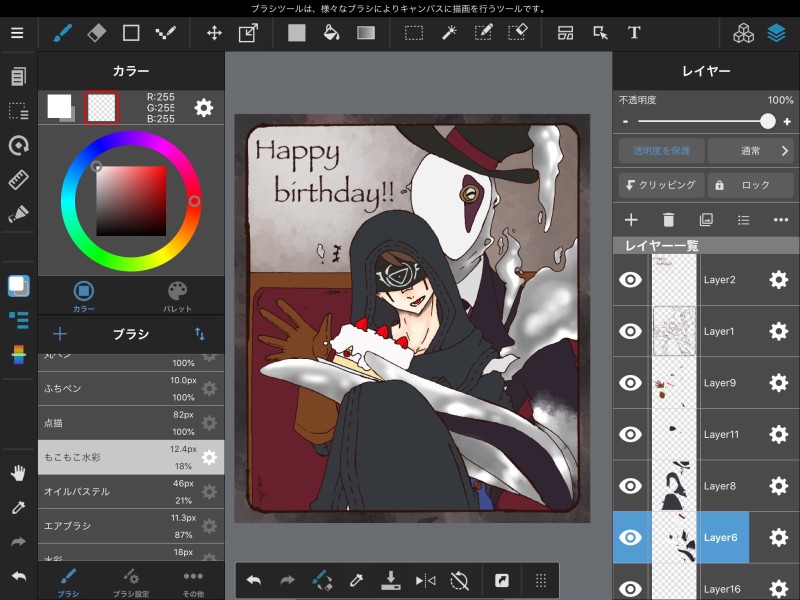Flip canvas horizontally in bottom bar

tap(425, 580)
